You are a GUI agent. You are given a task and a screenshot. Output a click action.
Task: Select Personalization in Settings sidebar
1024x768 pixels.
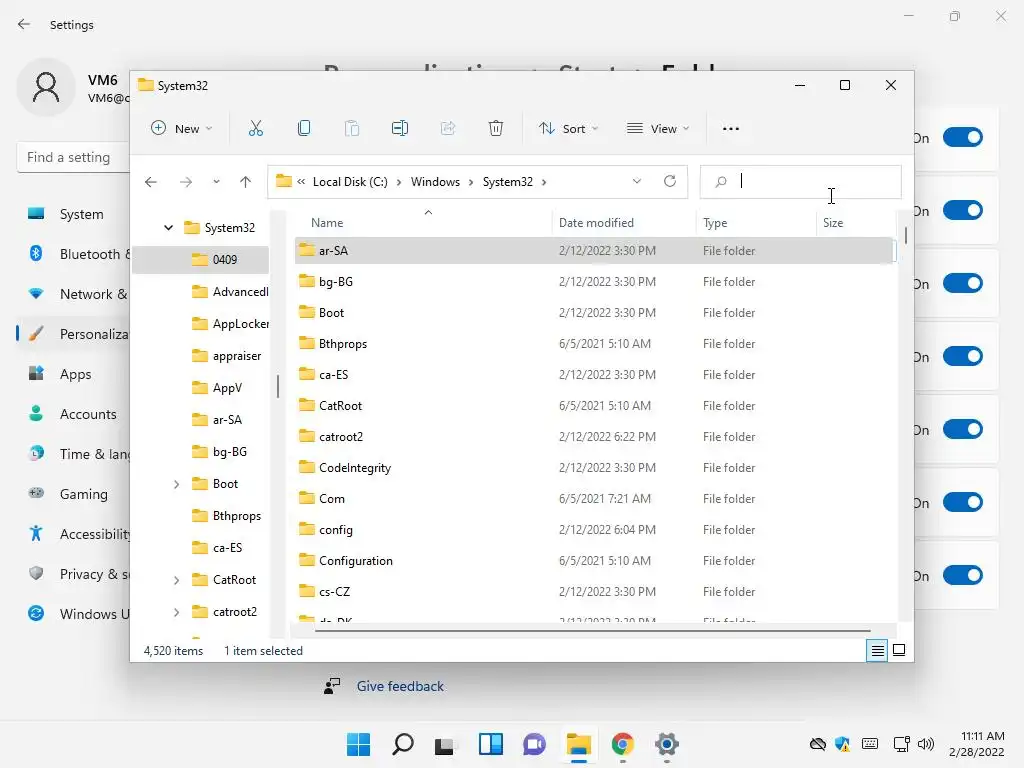coord(73,334)
